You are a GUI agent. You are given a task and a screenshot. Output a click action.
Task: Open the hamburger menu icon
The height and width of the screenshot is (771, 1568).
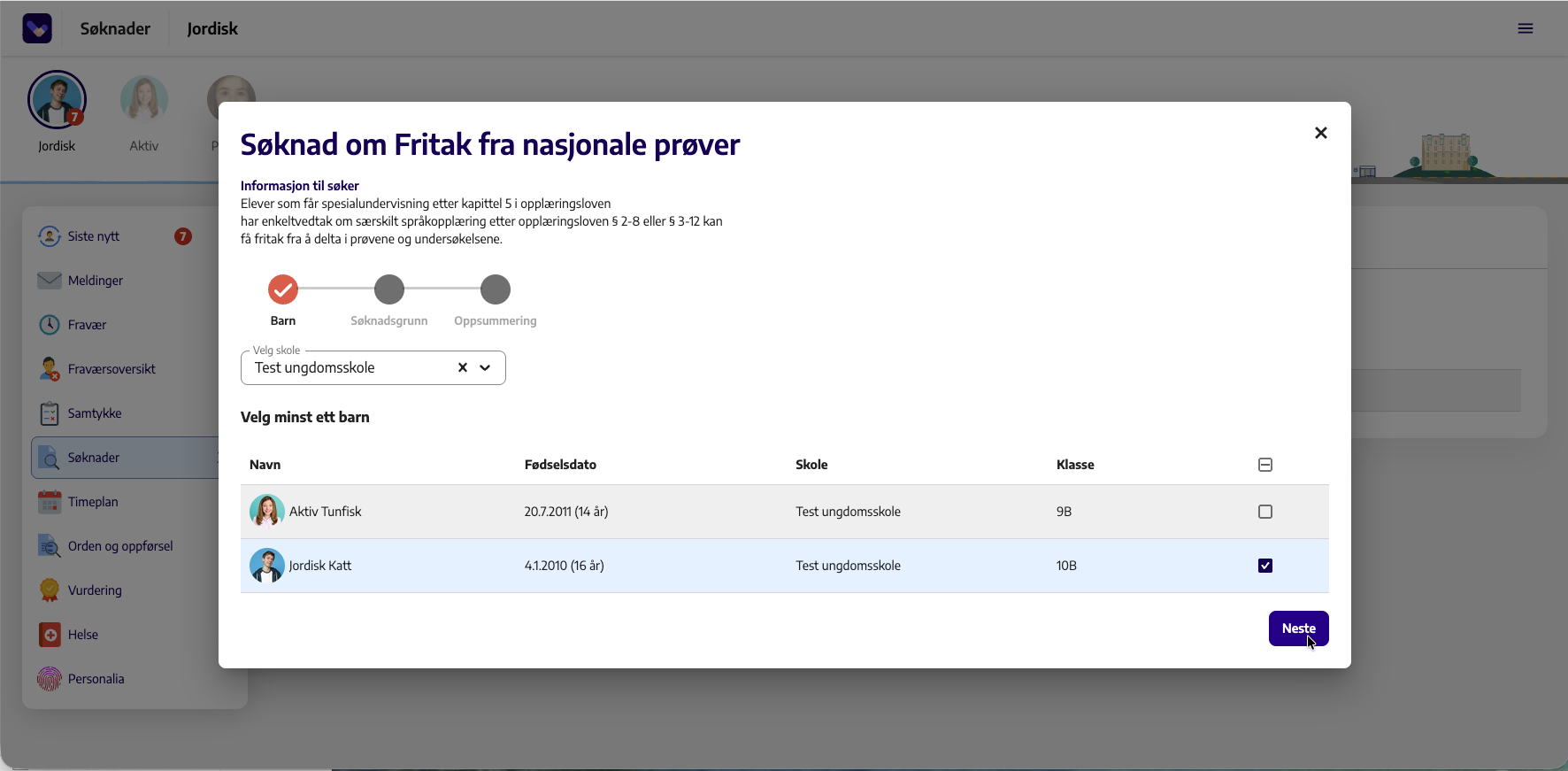[x=1526, y=28]
